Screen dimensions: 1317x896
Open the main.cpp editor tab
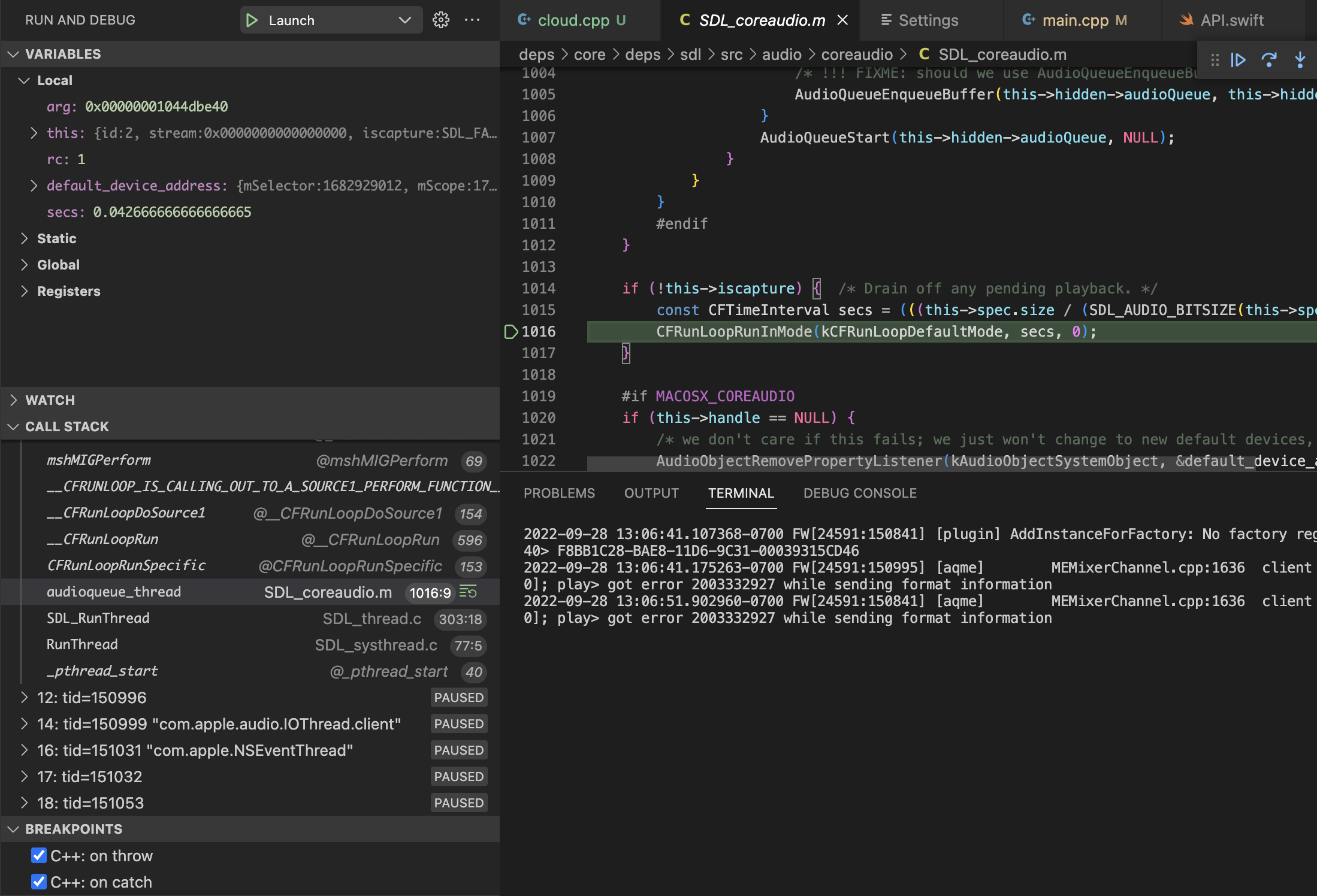coord(1076,20)
